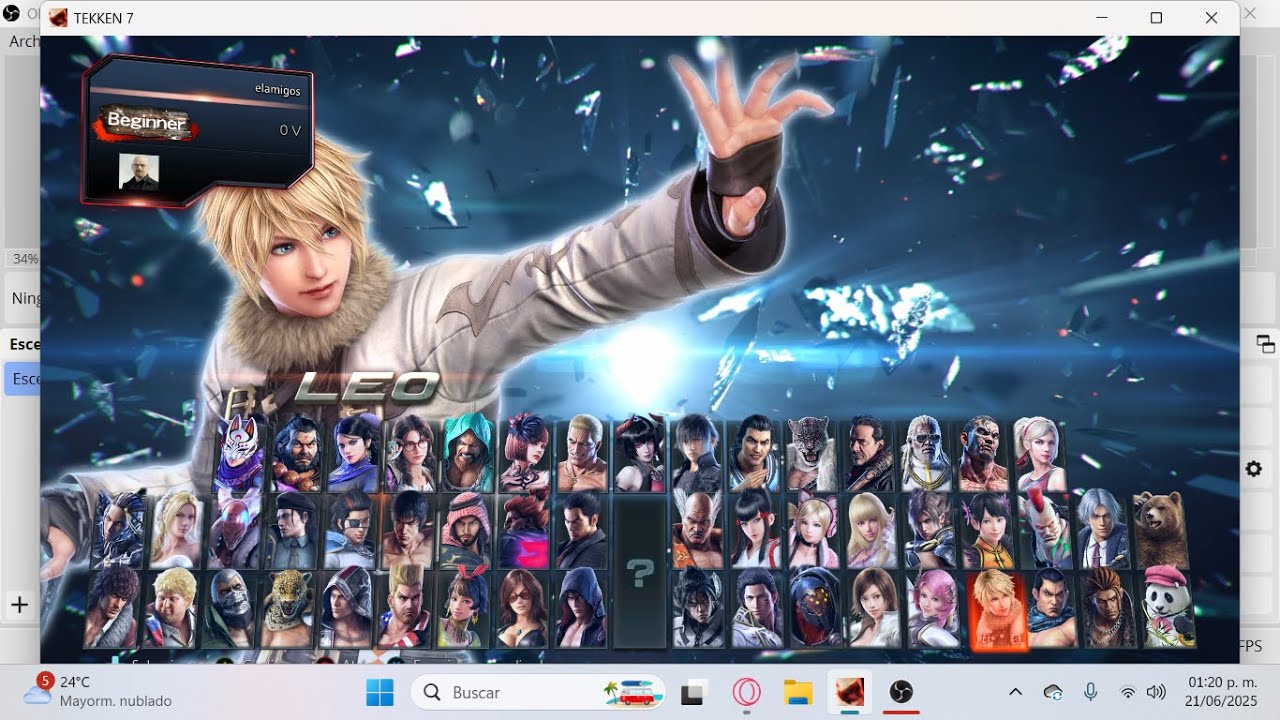Pick the Eliza vampire portrait

click(x=640, y=454)
